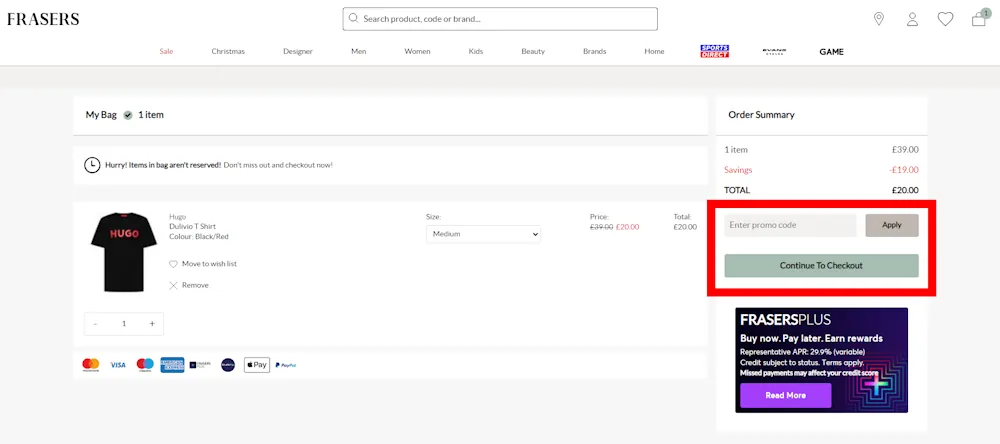The image size is (1000, 444).
Task: Click the store locator pin icon
Action: click(879, 19)
